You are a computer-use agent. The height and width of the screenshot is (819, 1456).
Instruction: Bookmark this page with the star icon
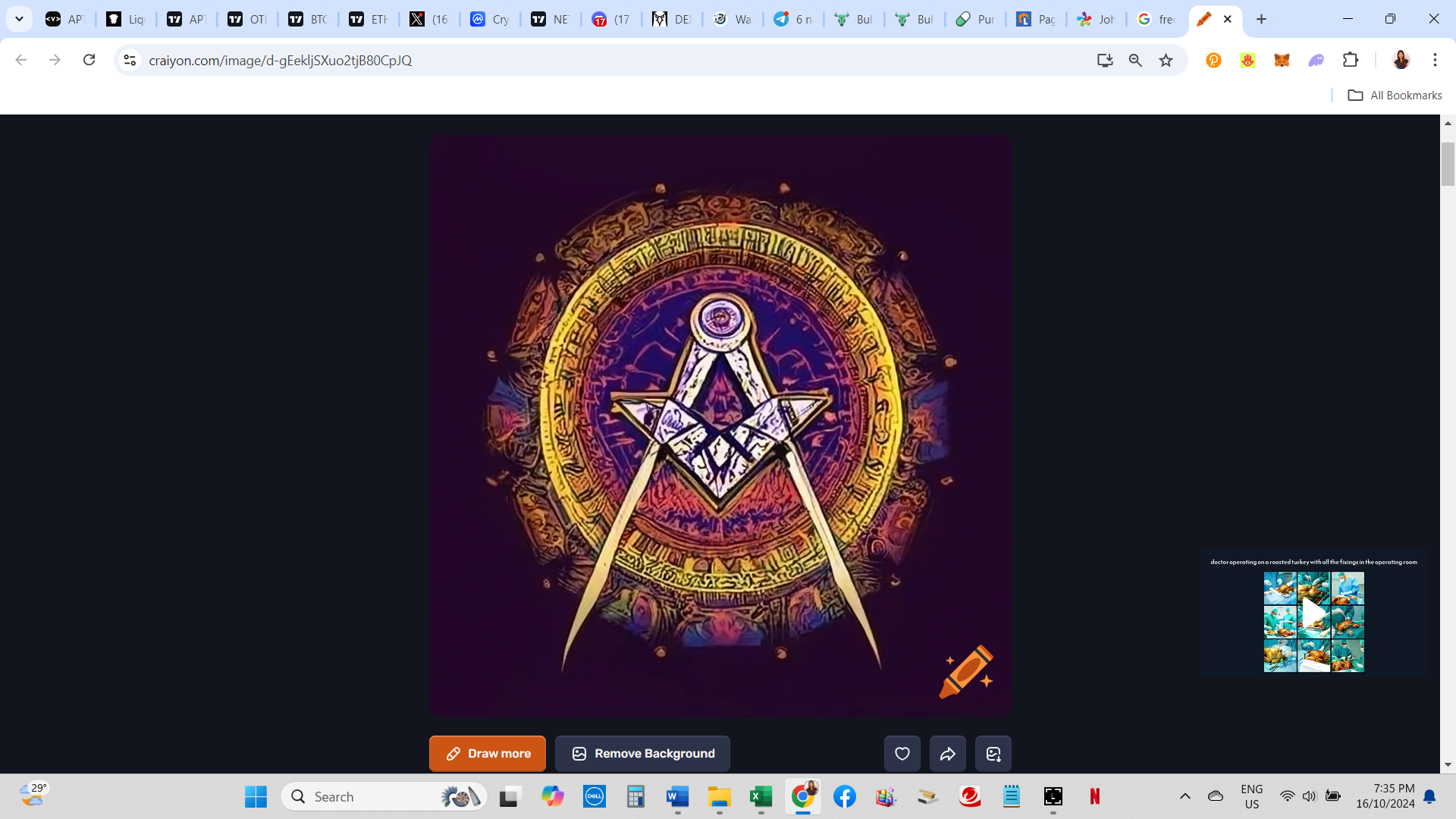point(1166,60)
